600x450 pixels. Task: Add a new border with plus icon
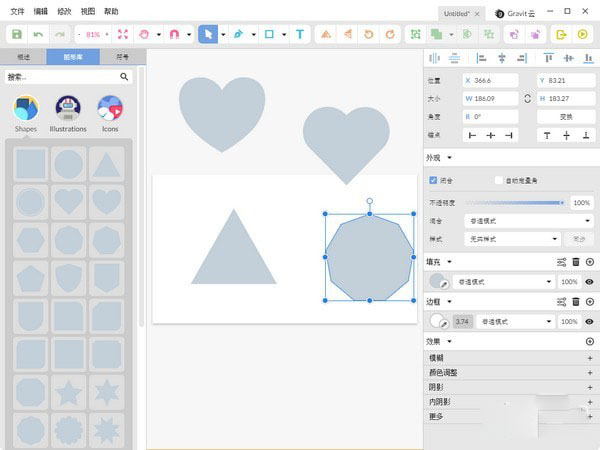(590, 301)
